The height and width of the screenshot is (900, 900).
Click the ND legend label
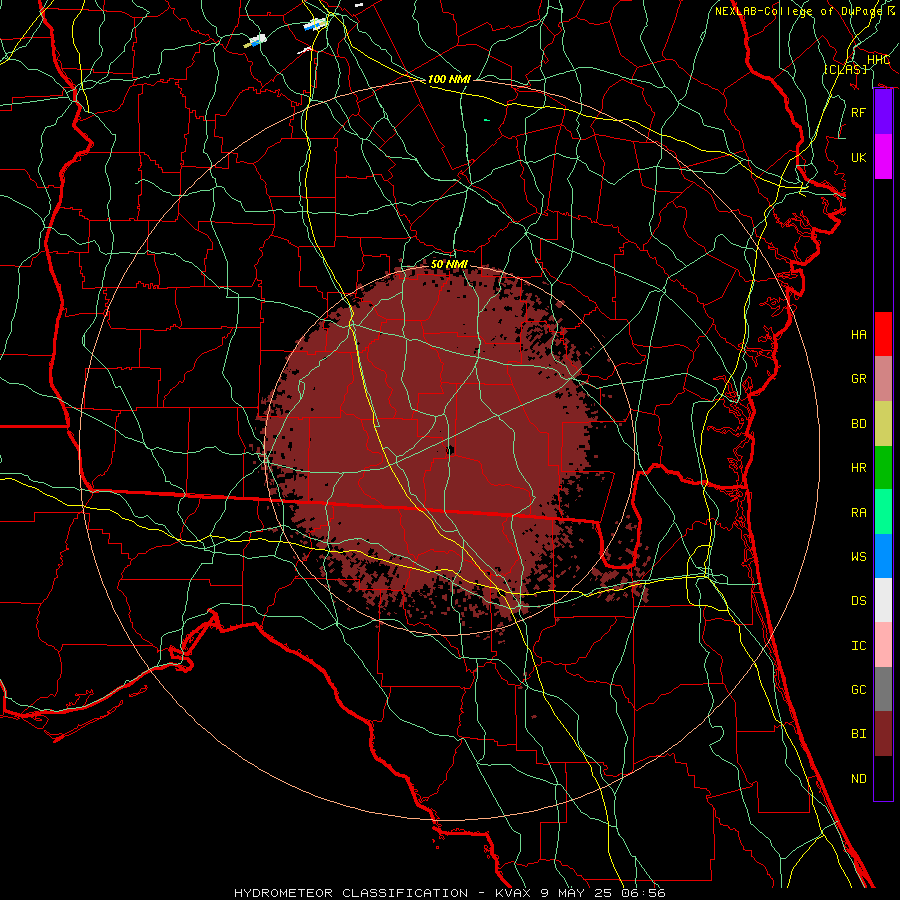point(859,778)
